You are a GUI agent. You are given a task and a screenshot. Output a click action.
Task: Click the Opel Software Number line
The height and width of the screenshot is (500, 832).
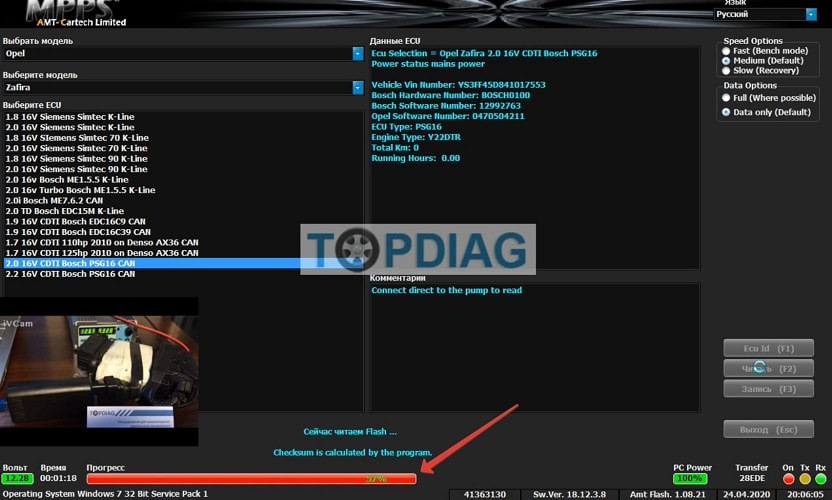[448, 116]
